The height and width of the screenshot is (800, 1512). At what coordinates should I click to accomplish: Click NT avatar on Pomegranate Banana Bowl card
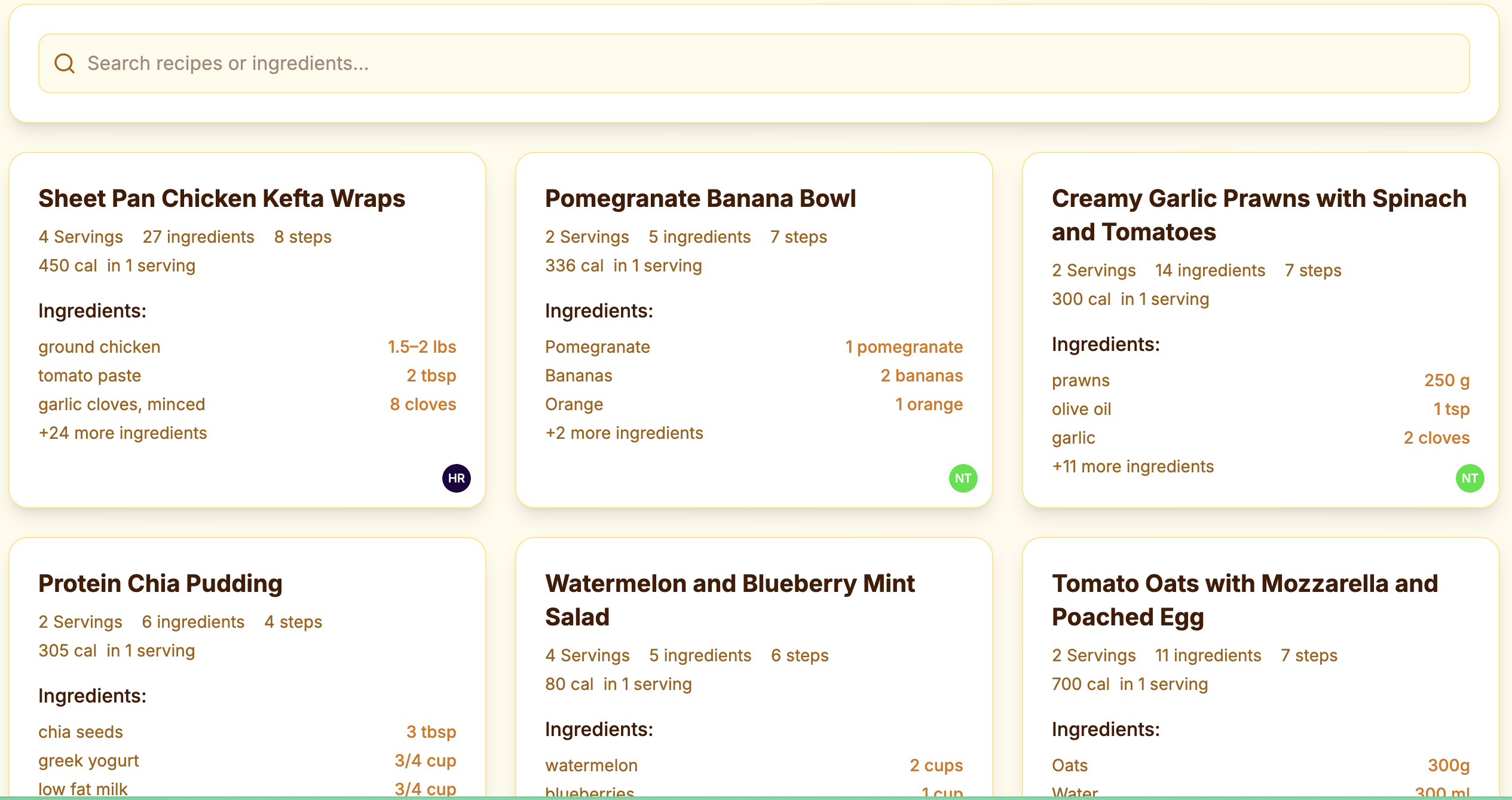tap(963, 478)
